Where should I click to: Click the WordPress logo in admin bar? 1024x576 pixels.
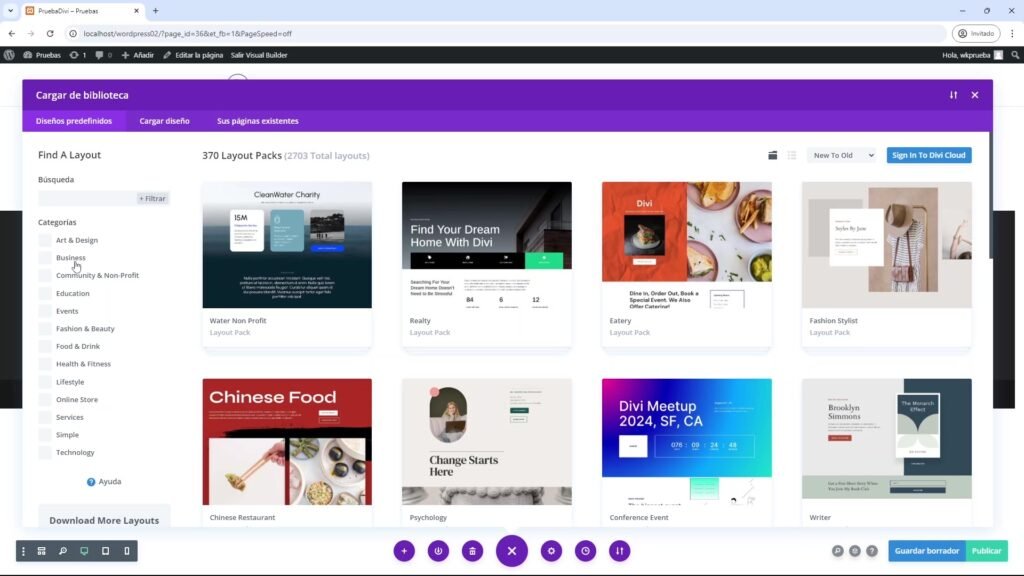pyautogui.click(x=9, y=55)
